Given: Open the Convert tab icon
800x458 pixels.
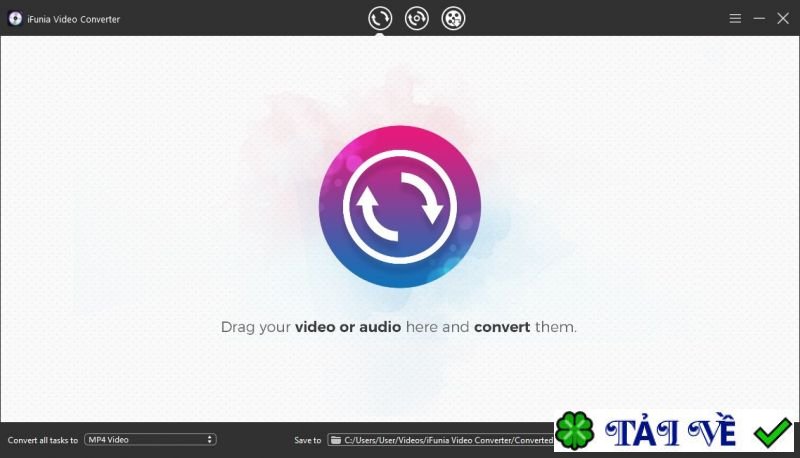Looking at the screenshot, I should coord(380,19).
